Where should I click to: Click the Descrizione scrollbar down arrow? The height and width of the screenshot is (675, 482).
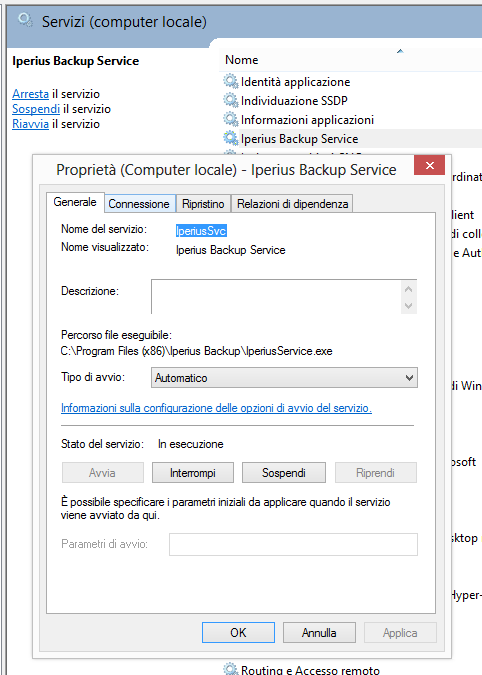409,306
